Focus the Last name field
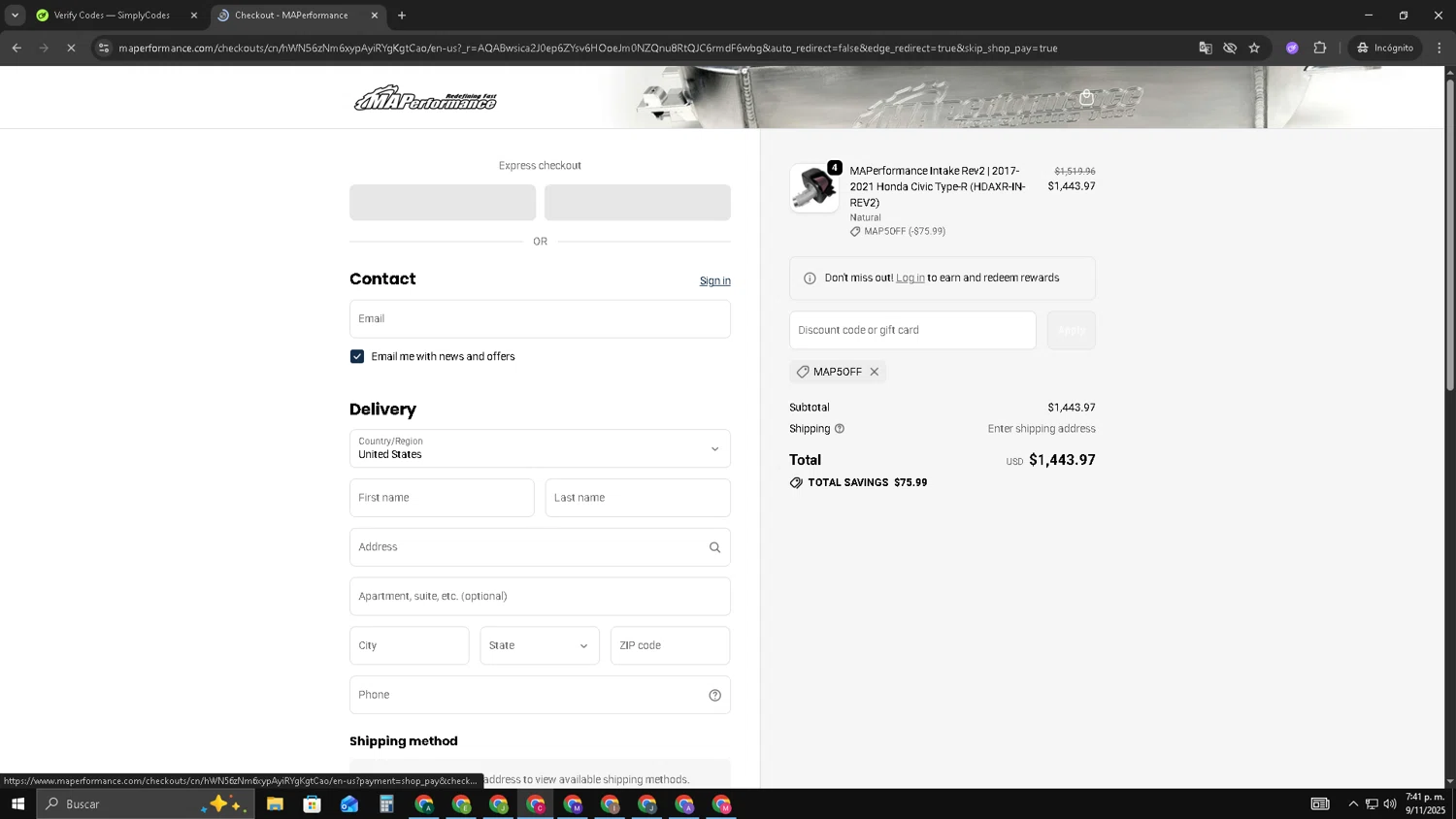The height and width of the screenshot is (819, 1456). pos(638,498)
